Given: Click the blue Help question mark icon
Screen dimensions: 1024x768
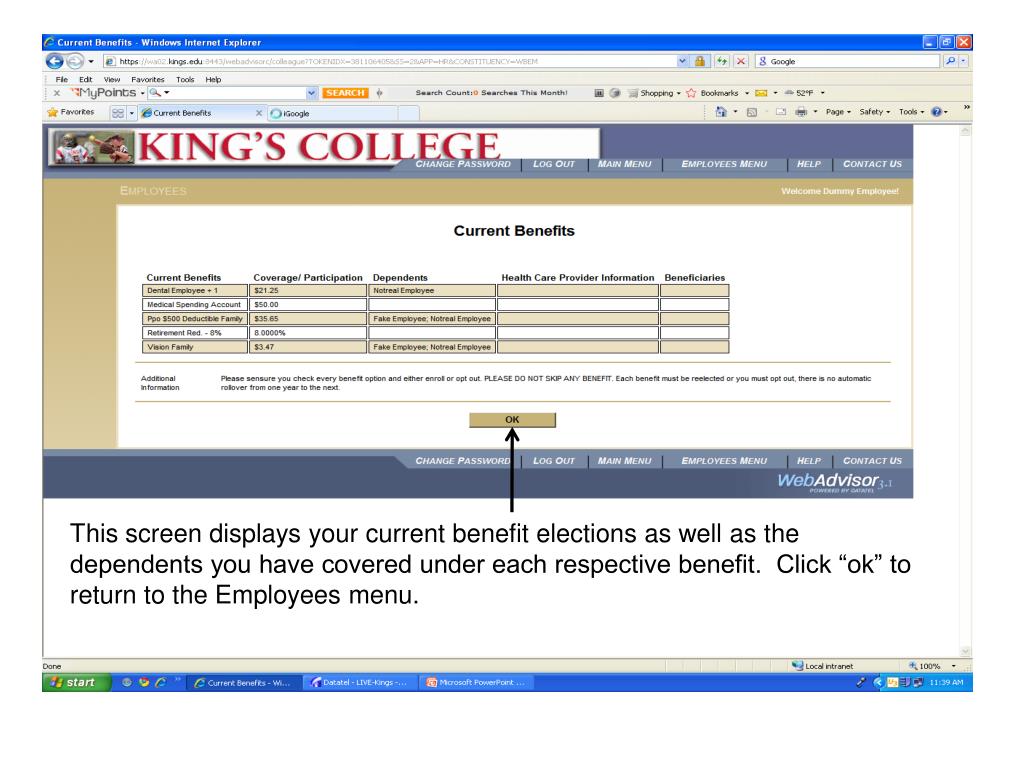Looking at the screenshot, I should [936, 112].
